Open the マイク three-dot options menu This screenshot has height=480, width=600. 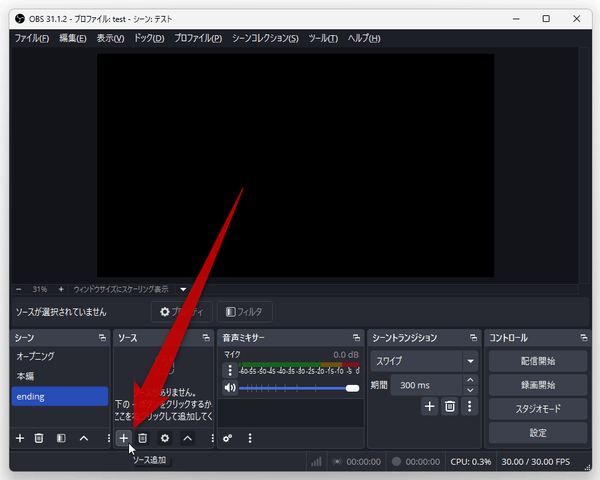click(229, 370)
